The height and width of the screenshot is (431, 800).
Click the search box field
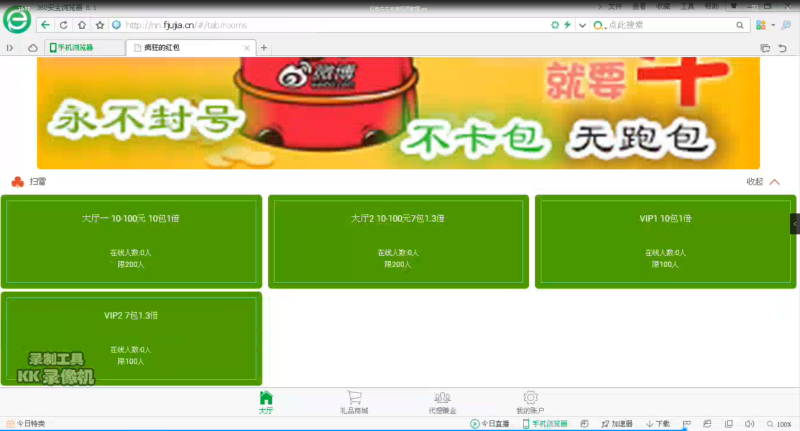coord(669,25)
